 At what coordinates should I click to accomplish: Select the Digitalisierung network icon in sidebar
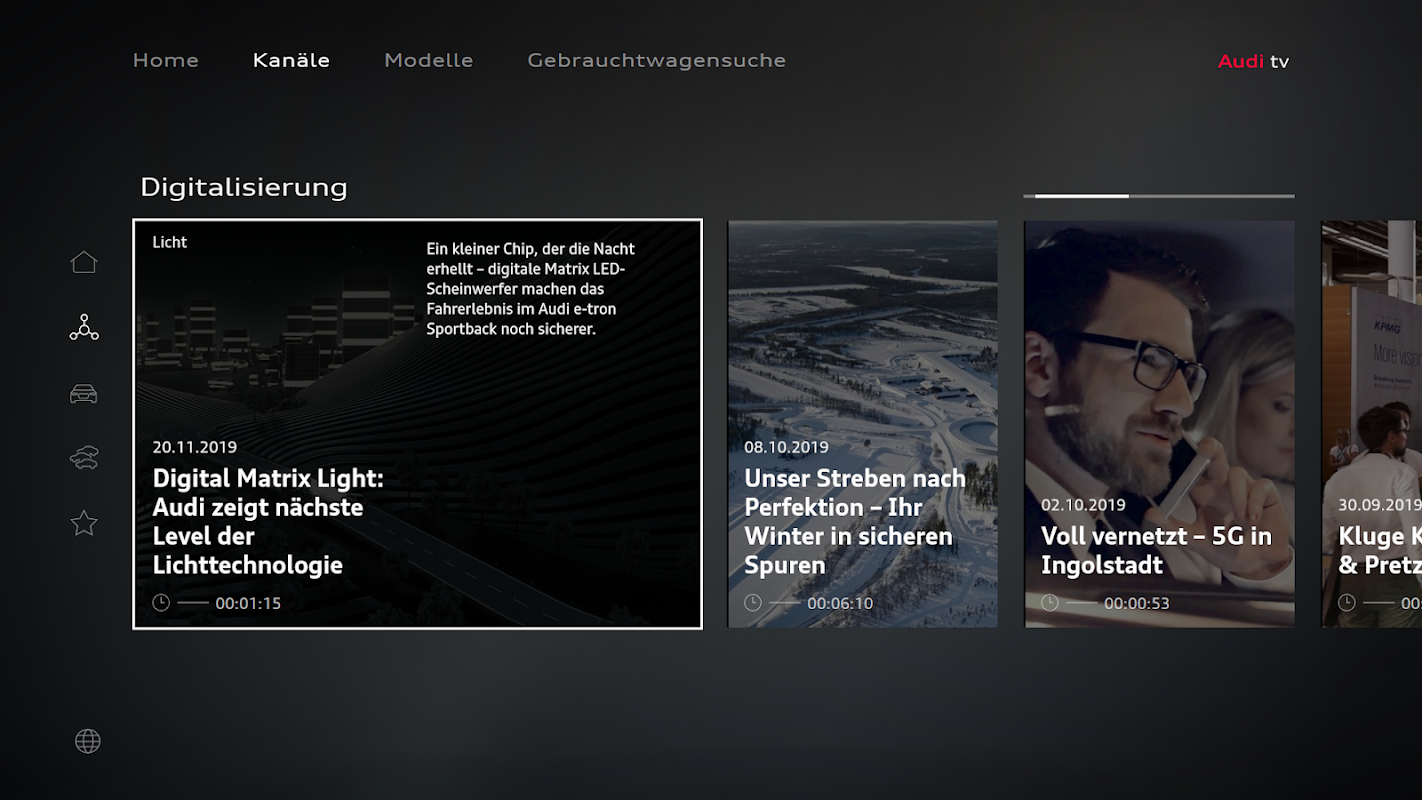(84, 327)
